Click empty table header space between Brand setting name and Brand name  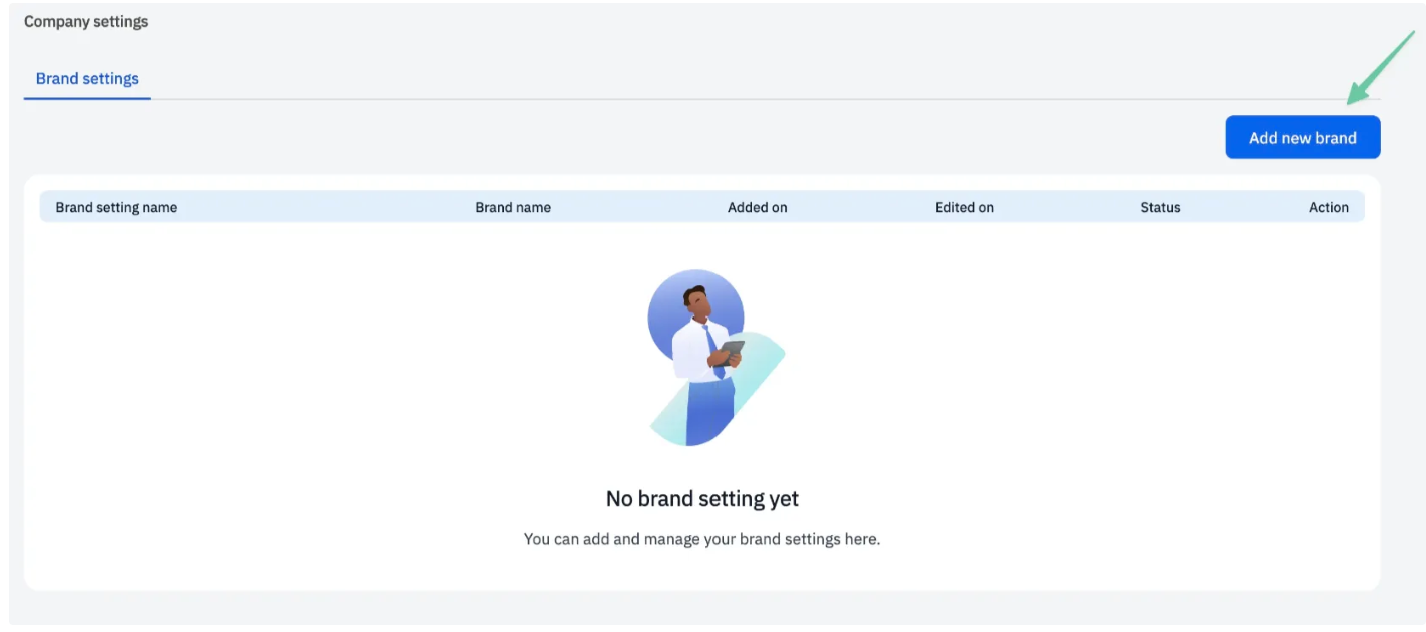click(326, 207)
